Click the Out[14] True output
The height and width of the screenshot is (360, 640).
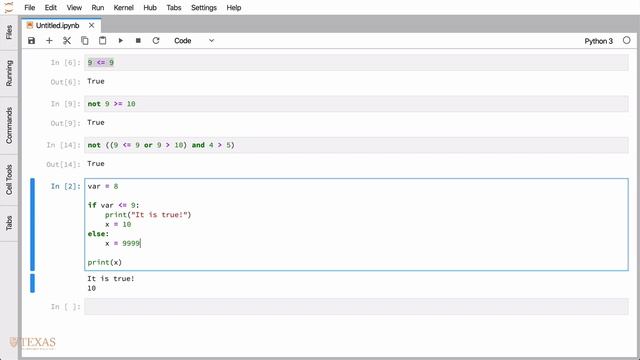(x=96, y=164)
